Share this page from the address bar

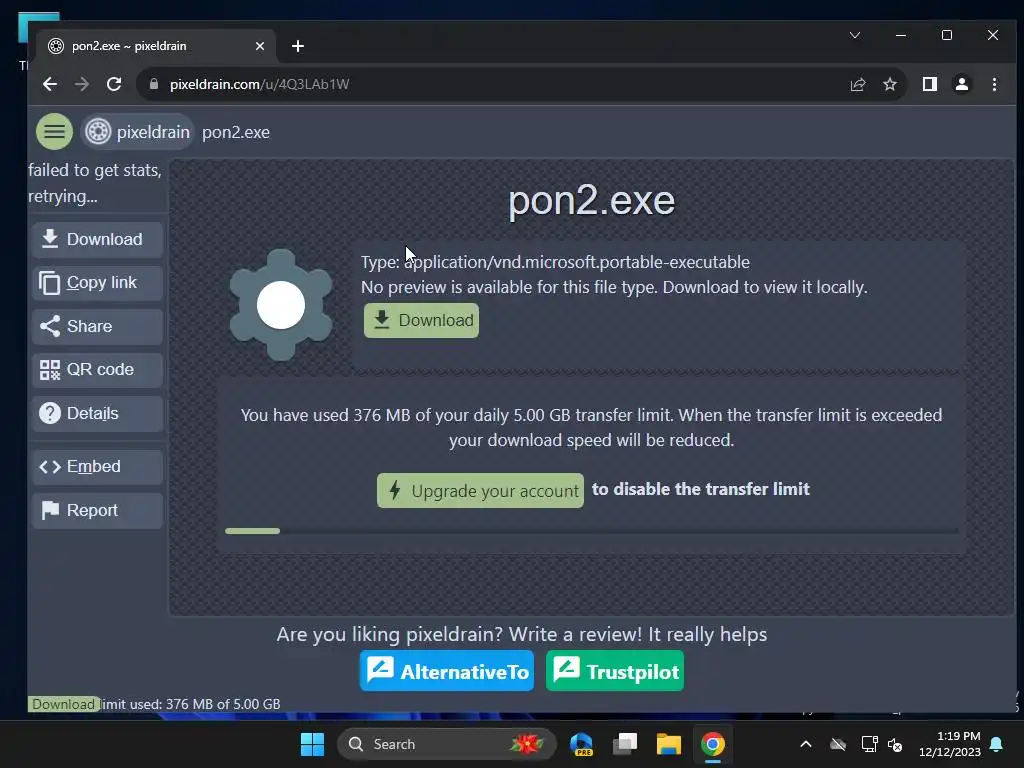click(857, 84)
